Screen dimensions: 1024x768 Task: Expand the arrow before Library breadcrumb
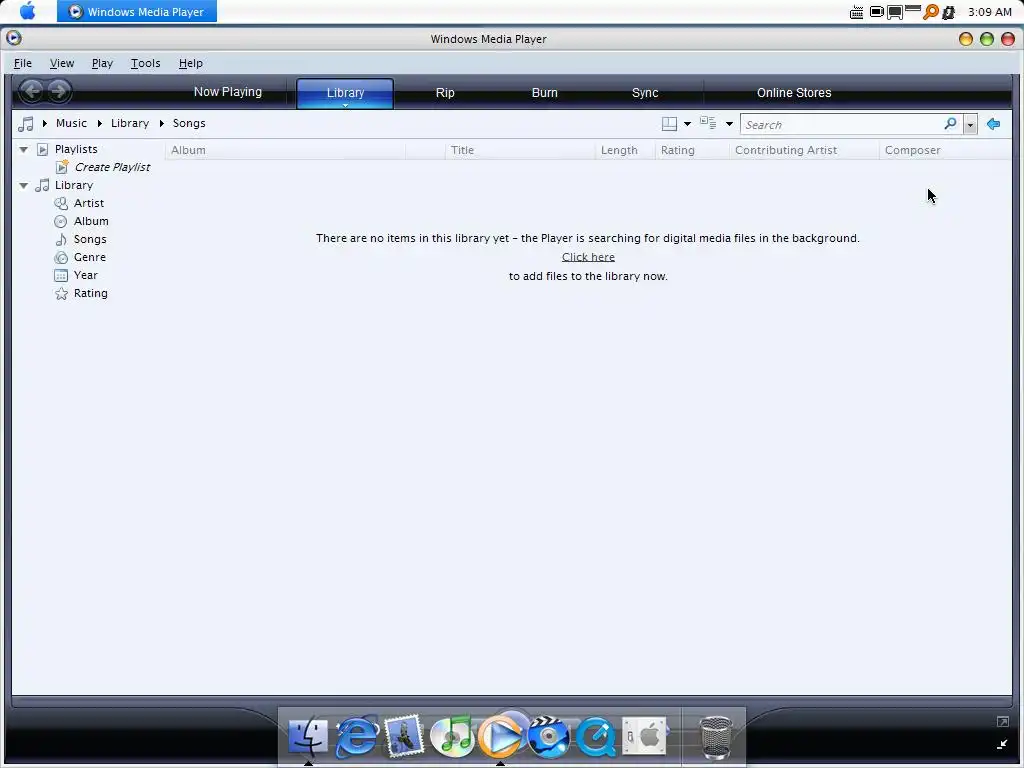[x=99, y=123]
